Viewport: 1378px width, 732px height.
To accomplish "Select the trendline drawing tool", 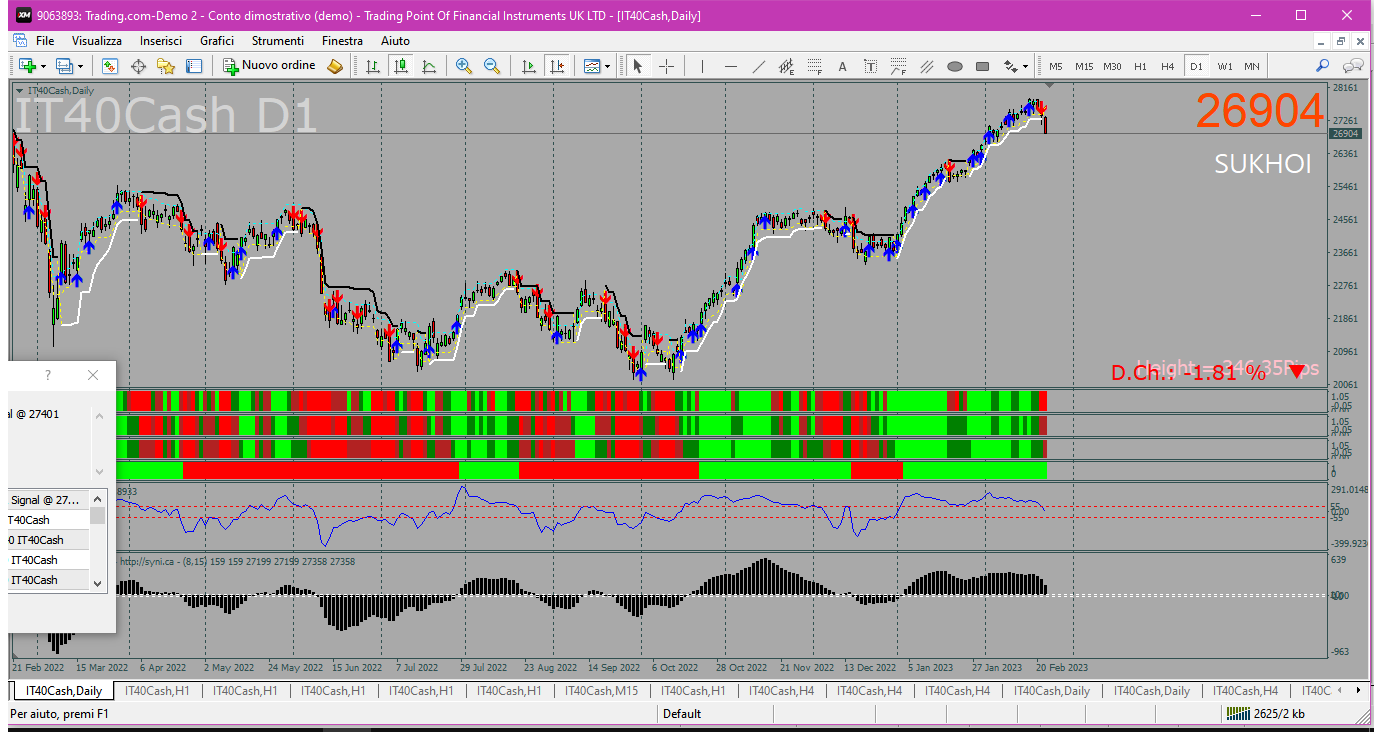I will 759,66.
